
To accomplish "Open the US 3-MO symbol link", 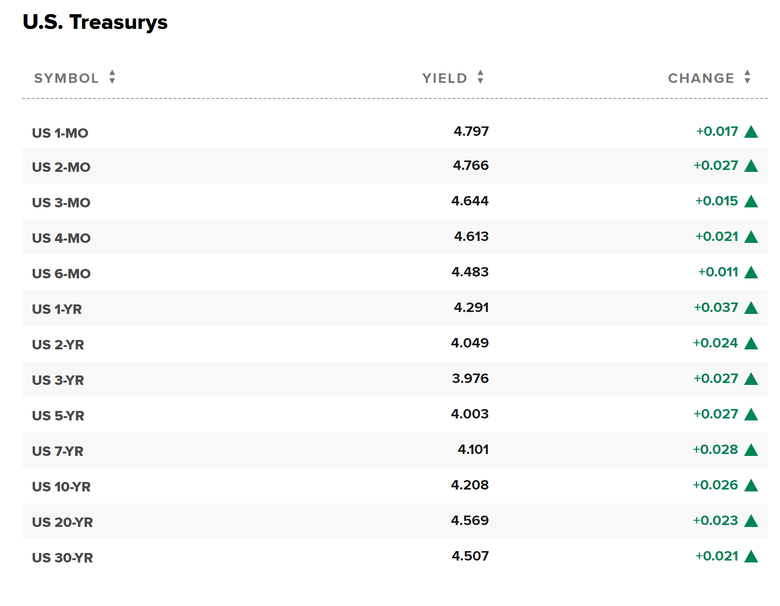I will click(x=61, y=202).
